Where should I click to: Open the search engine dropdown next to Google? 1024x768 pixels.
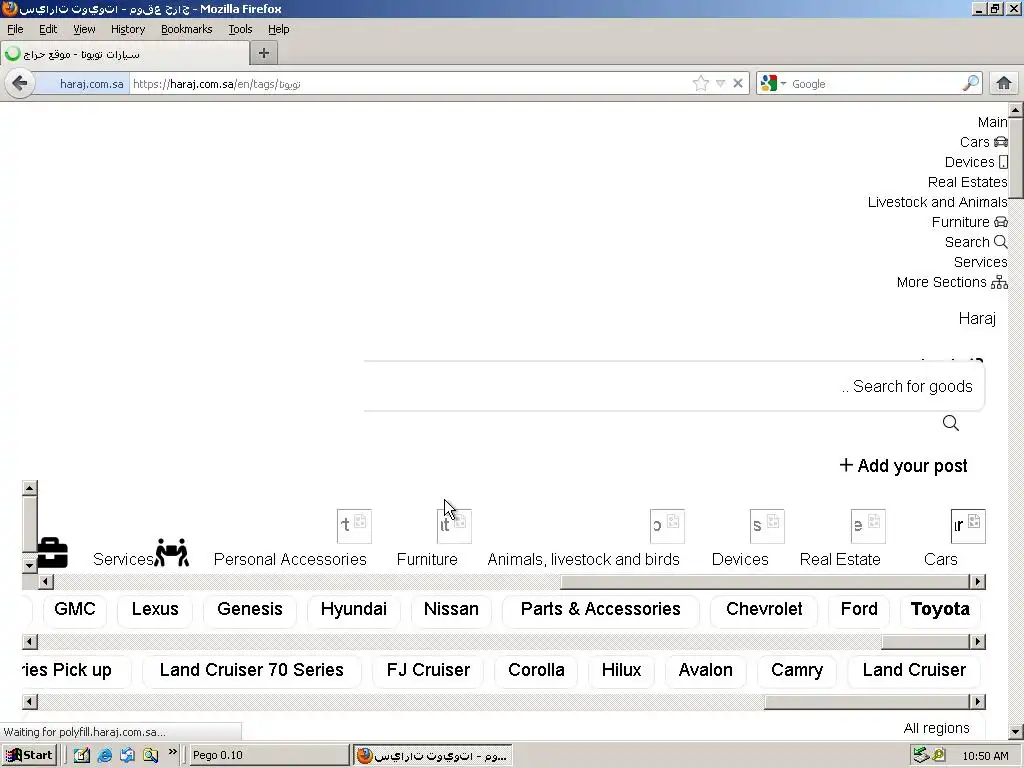pos(783,84)
